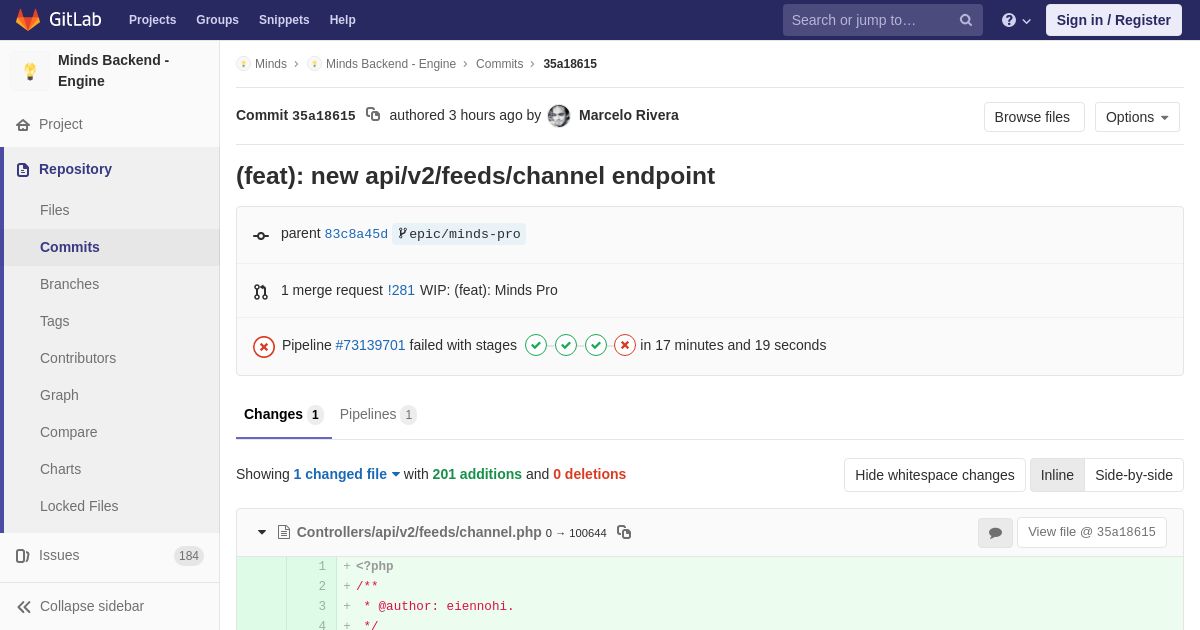Click the Minds Backend - Engine lightbulb avatar

pyautogui.click(x=30, y=71)
